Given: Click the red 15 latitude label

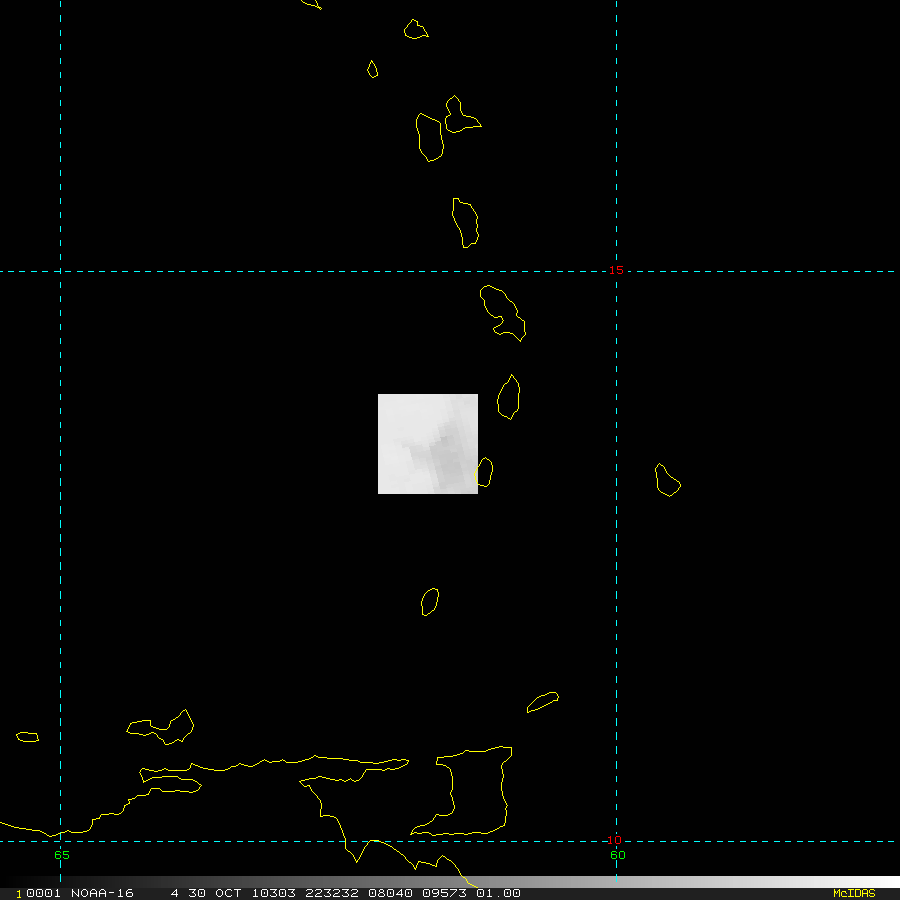Looking at the screenshot, I should pyautogui.click(x=616, y=270).
